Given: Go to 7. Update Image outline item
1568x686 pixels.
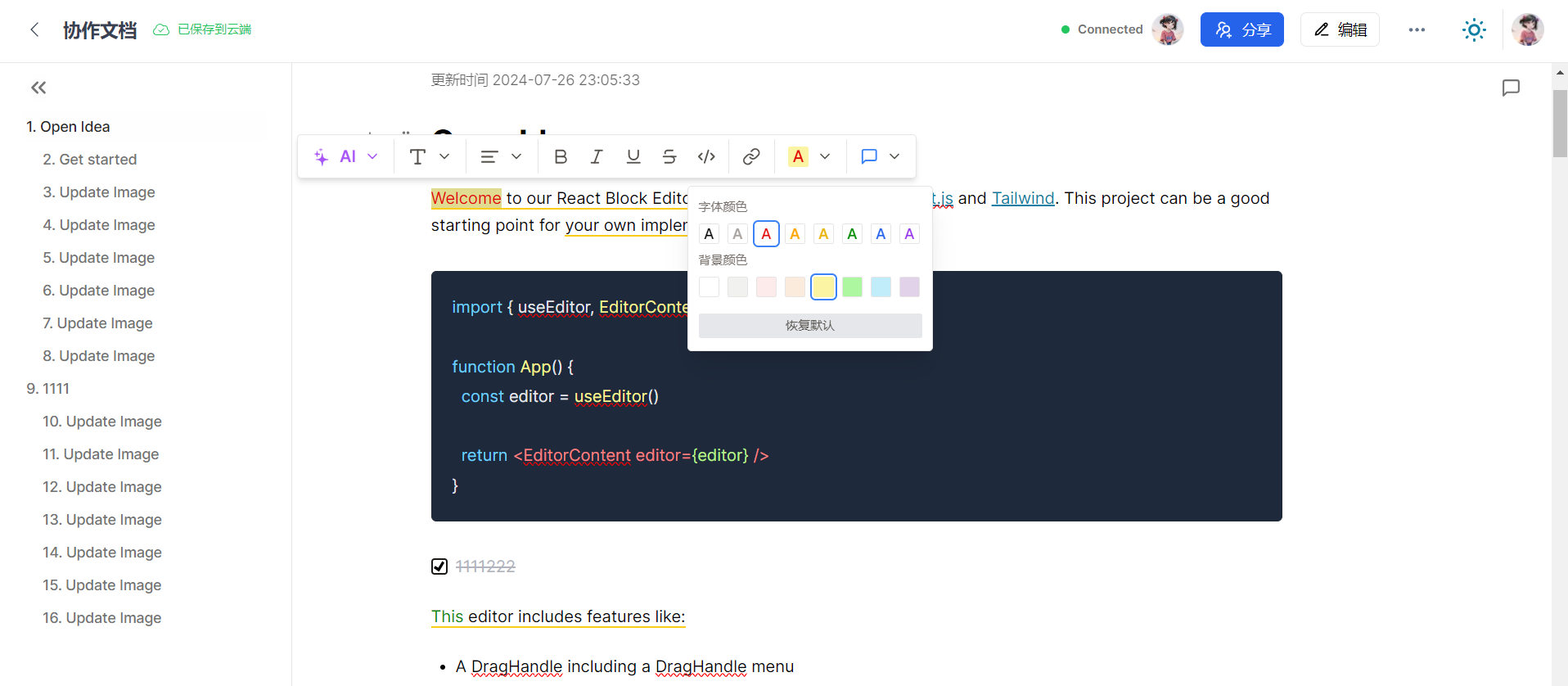Looking at the screenshot, I should [97, 323].
